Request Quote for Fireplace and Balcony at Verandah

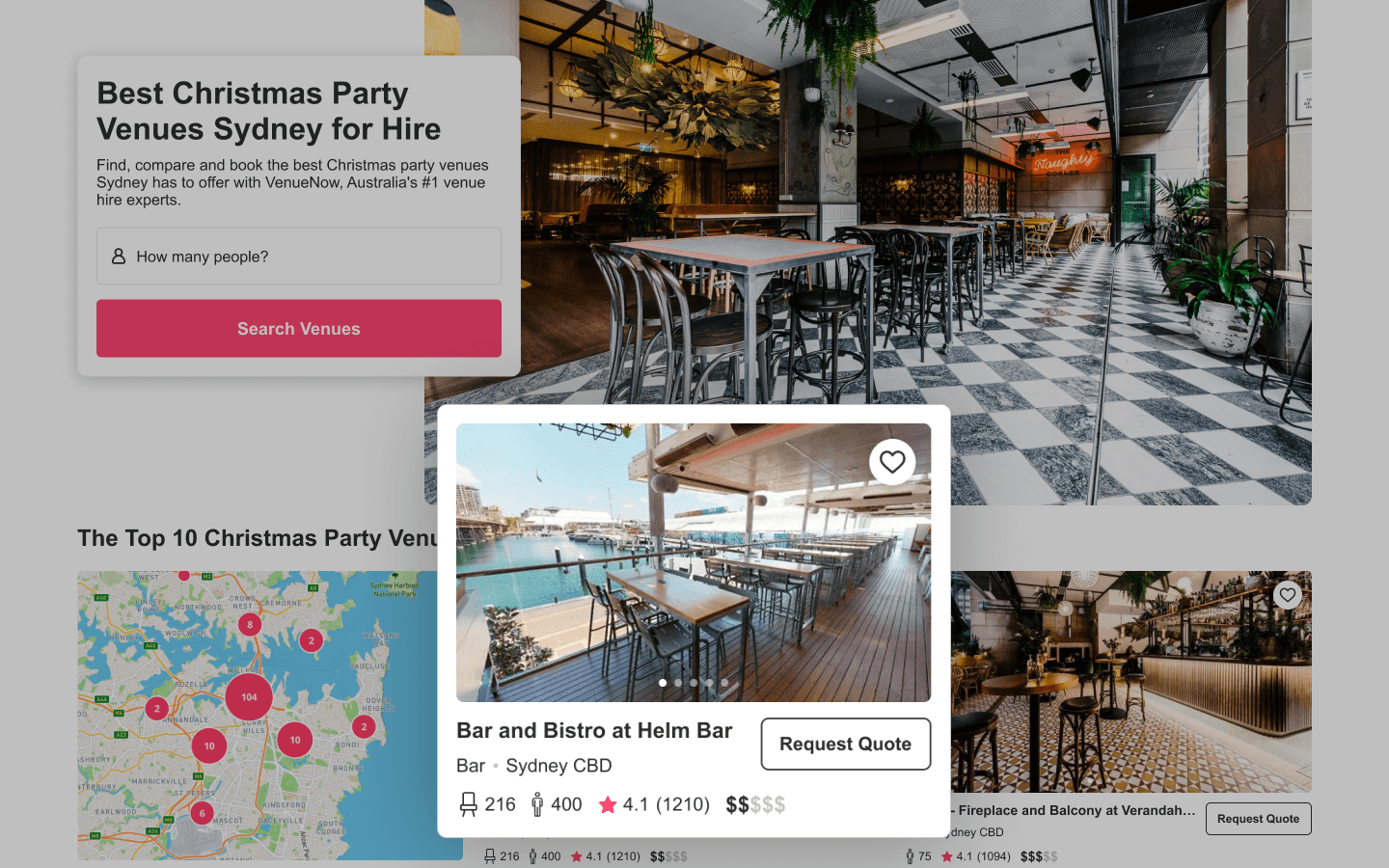(1258, 819)
